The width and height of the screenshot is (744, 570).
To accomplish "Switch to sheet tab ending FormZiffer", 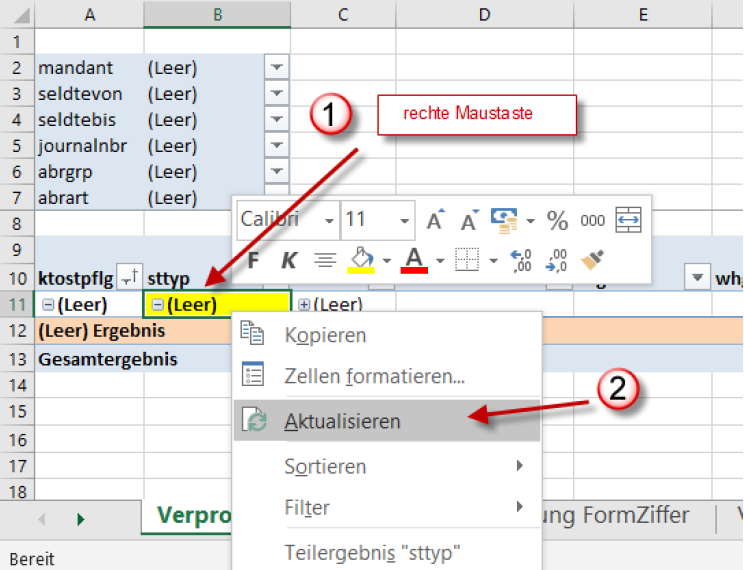I will (x=628, y=516).
